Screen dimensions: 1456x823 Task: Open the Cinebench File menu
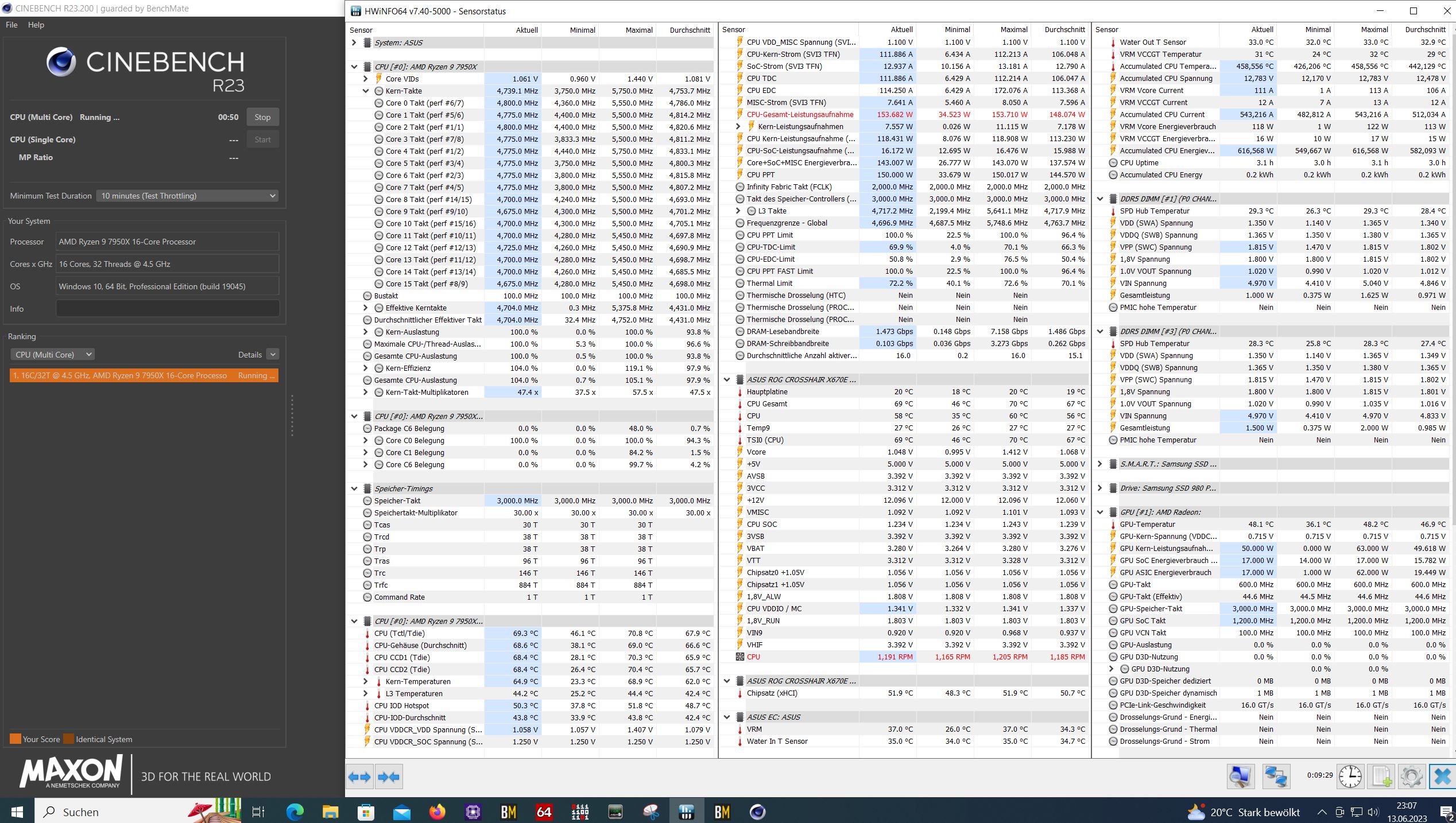[11, 25]
